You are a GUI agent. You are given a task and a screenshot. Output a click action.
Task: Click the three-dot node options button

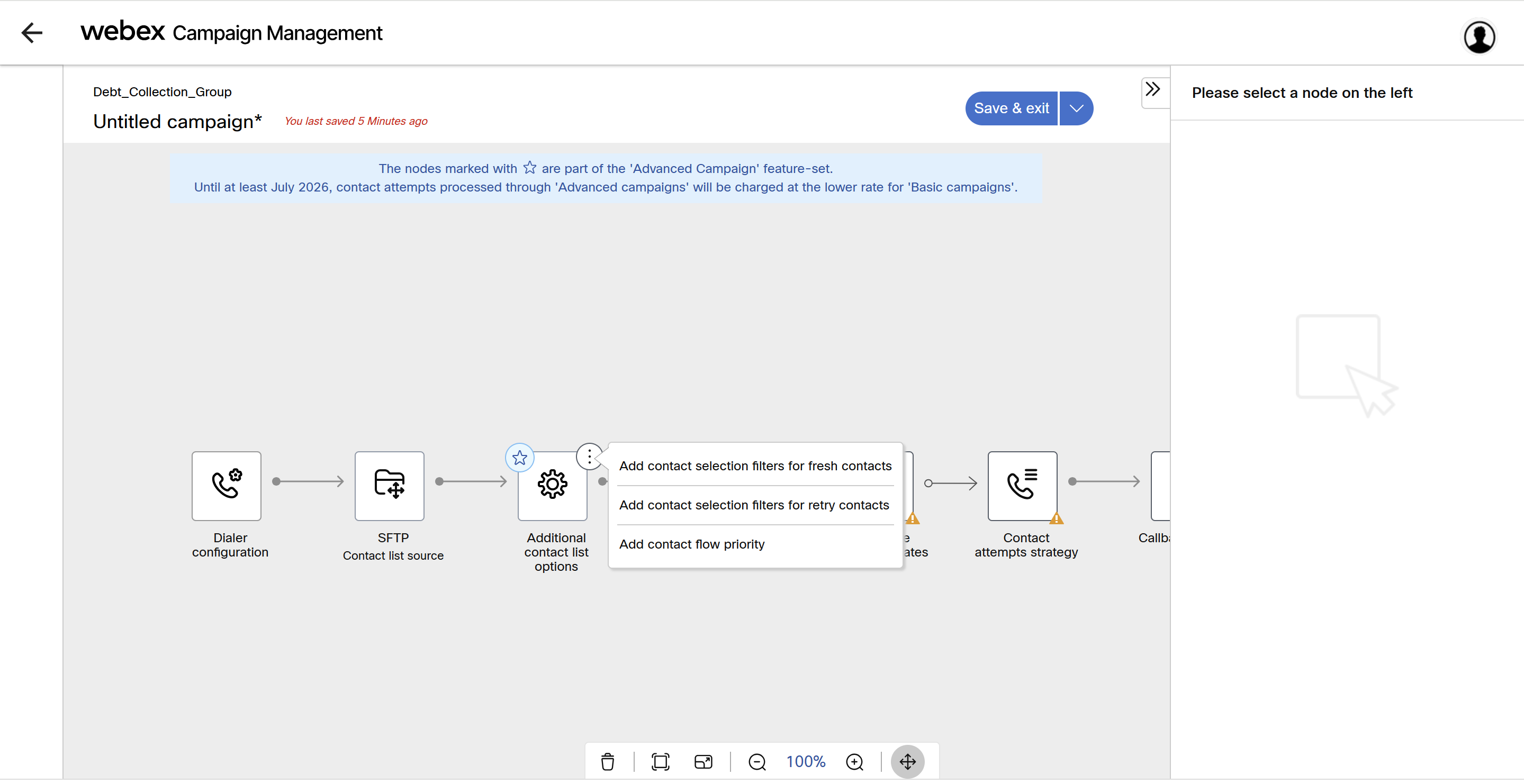click(589, 457)
